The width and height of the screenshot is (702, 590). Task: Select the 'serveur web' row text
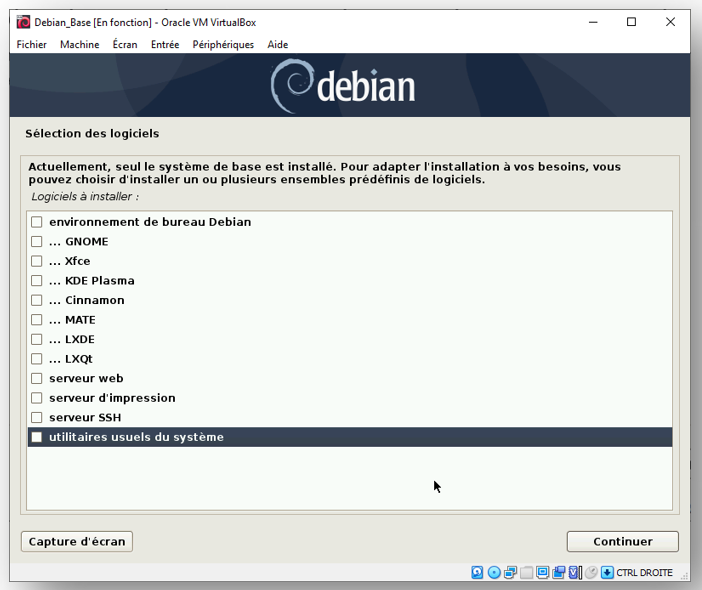[86, 378]
